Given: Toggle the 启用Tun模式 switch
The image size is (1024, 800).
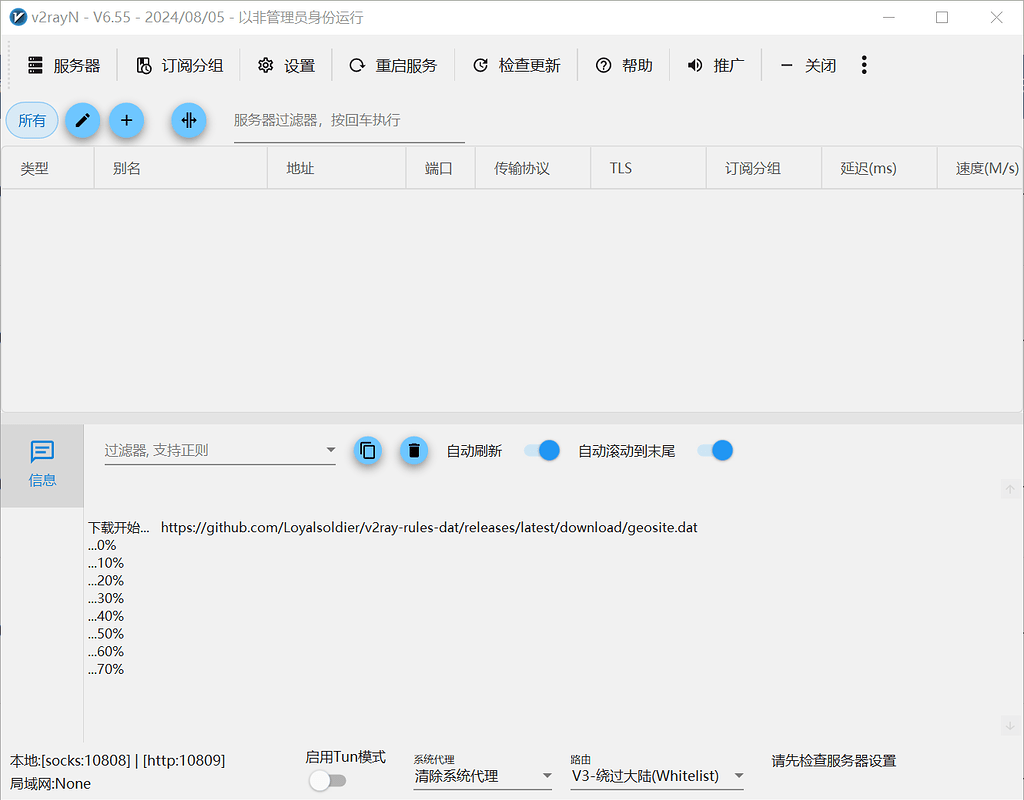Looking at the screenshot, I should pos(328,780).
